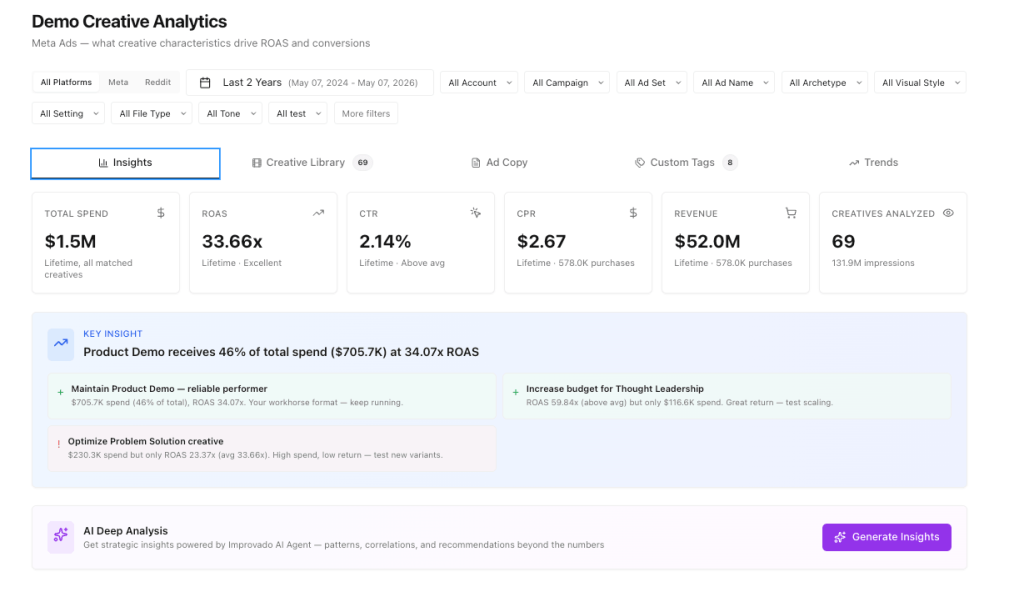
Task: Click the plus icon beside Maintain Product Demo
Action: coord(60,392)
